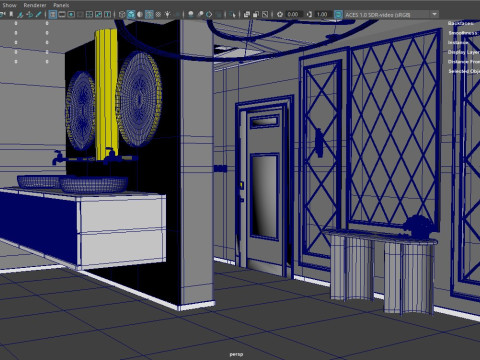480x360 pixels.
Task: Enable textured display checker icon
Action: click(158, 14)
